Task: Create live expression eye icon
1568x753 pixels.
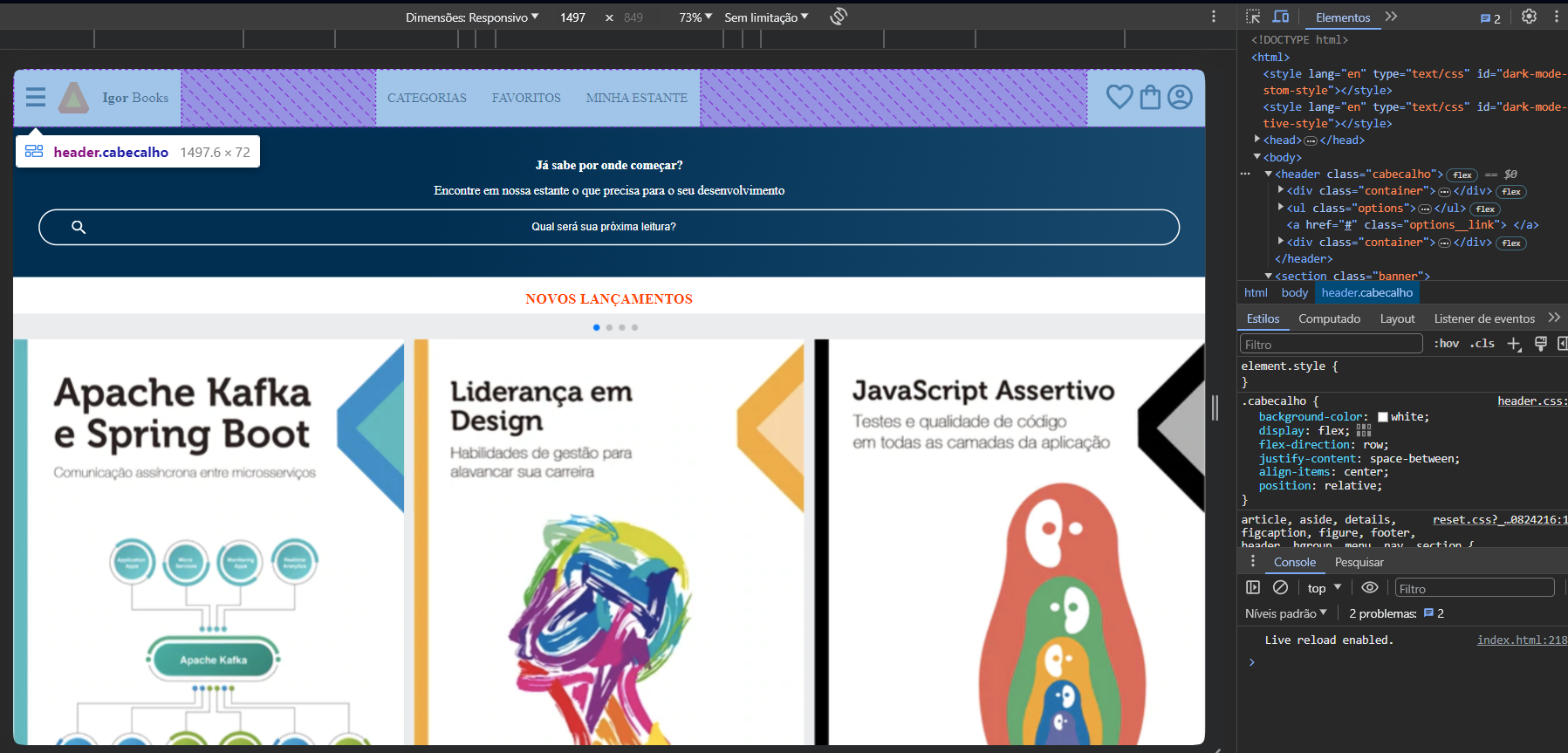Action: coord(1370,587)
